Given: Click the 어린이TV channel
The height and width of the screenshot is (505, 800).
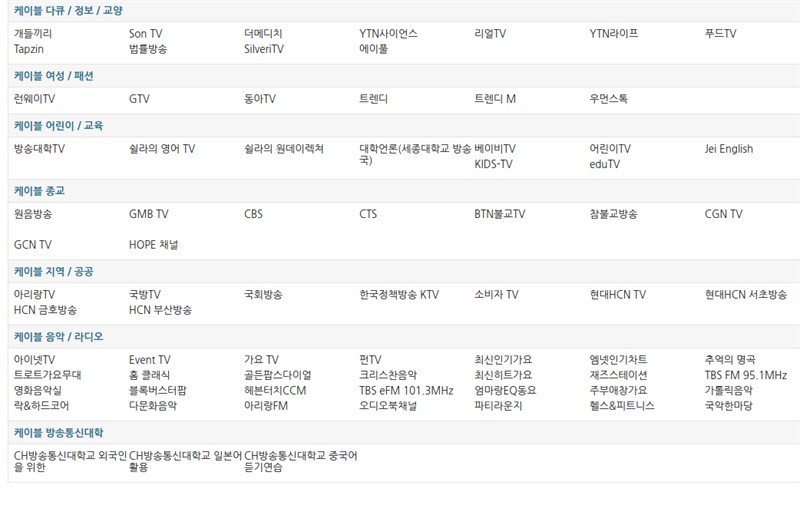Looking at the screenshot, I should 610,149.
